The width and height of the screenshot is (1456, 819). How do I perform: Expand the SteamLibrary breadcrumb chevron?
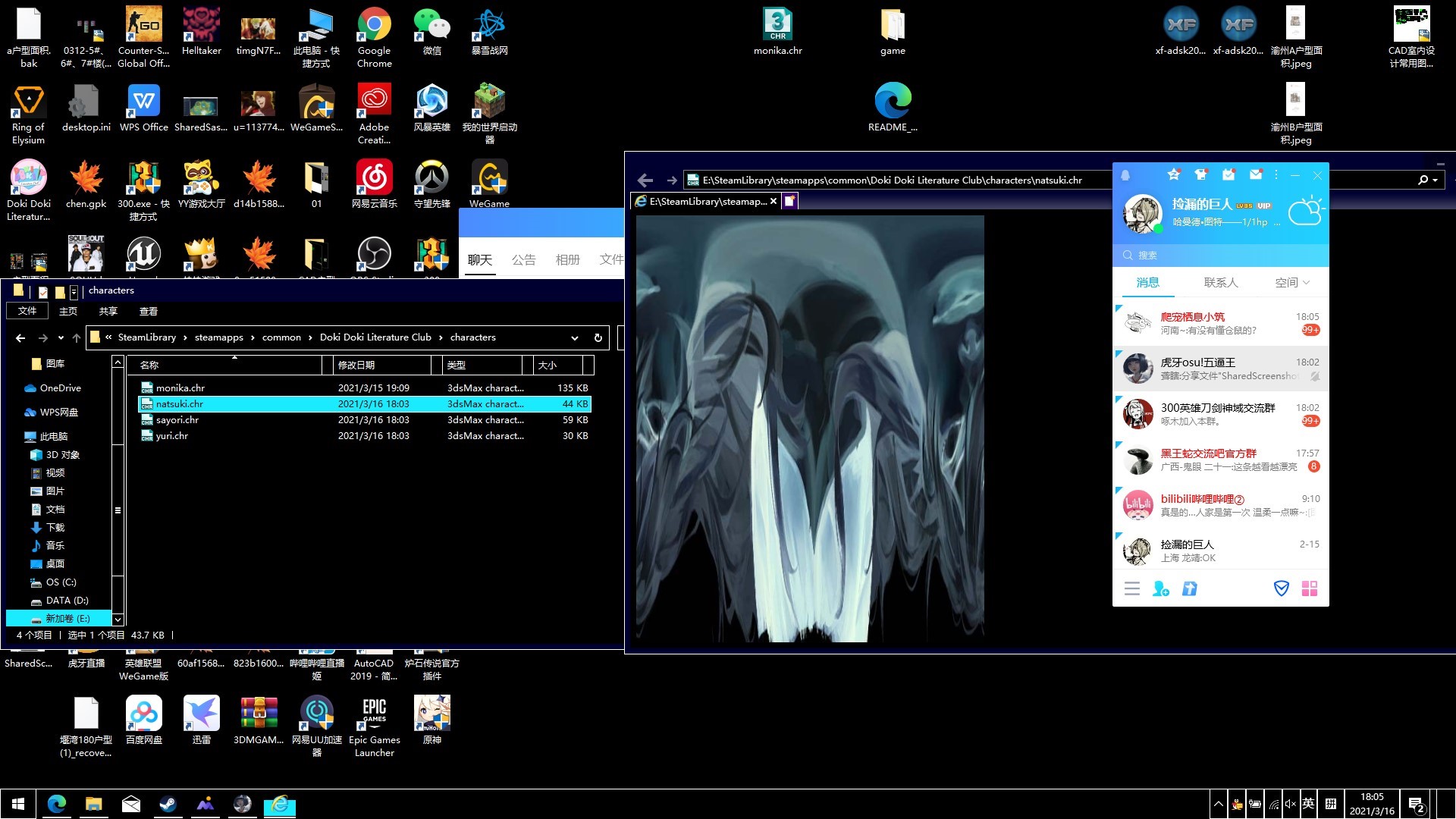(185, 337)
